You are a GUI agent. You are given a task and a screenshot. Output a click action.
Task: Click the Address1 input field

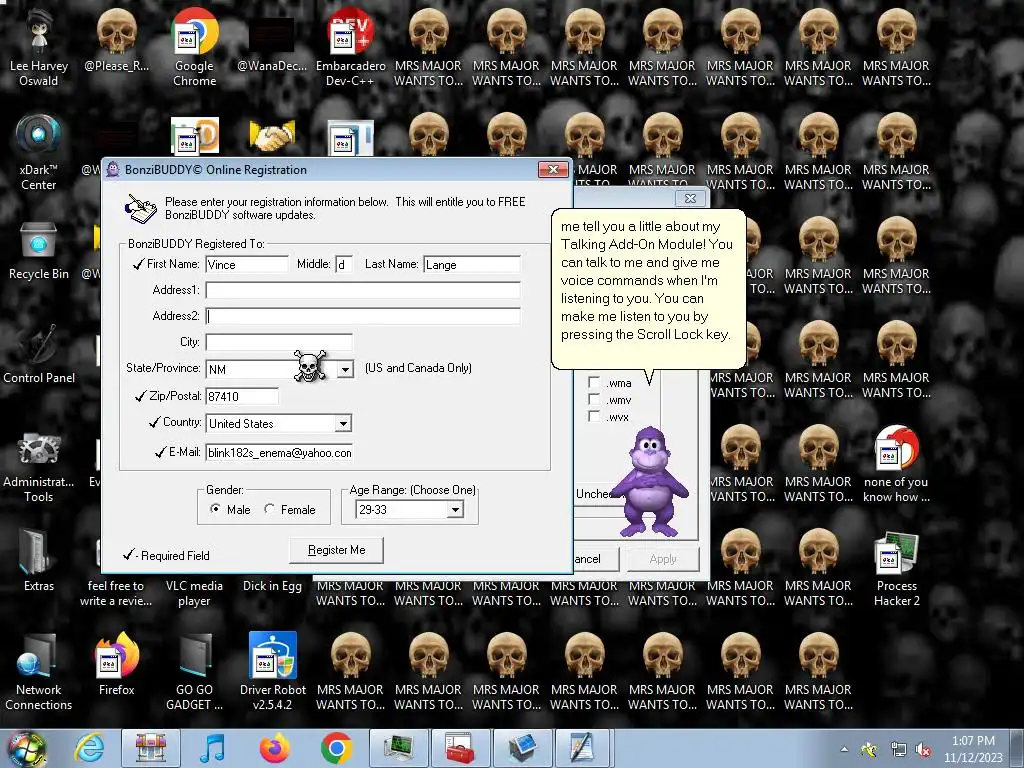point(363,290)
